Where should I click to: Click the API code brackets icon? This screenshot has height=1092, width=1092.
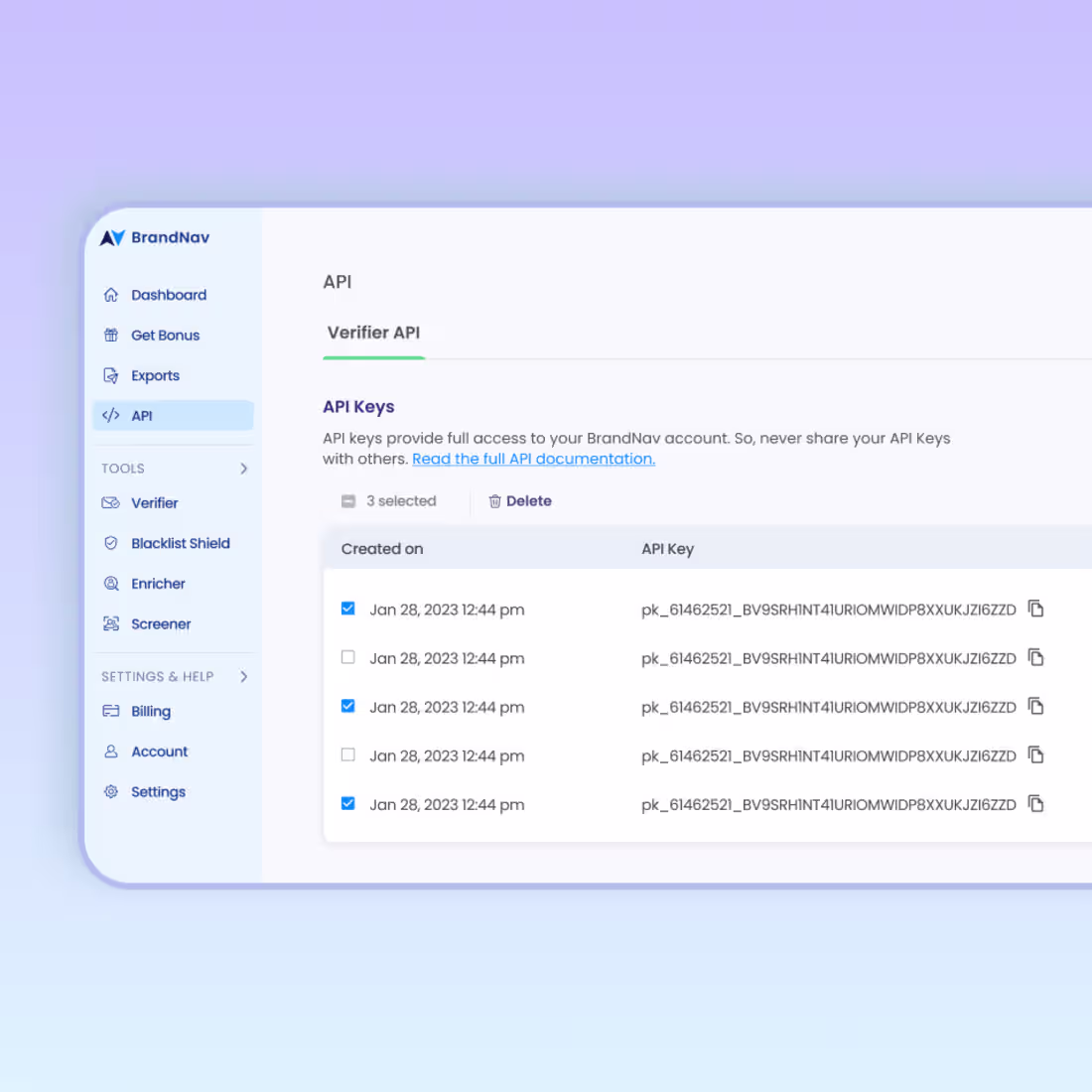click(111, 416)
